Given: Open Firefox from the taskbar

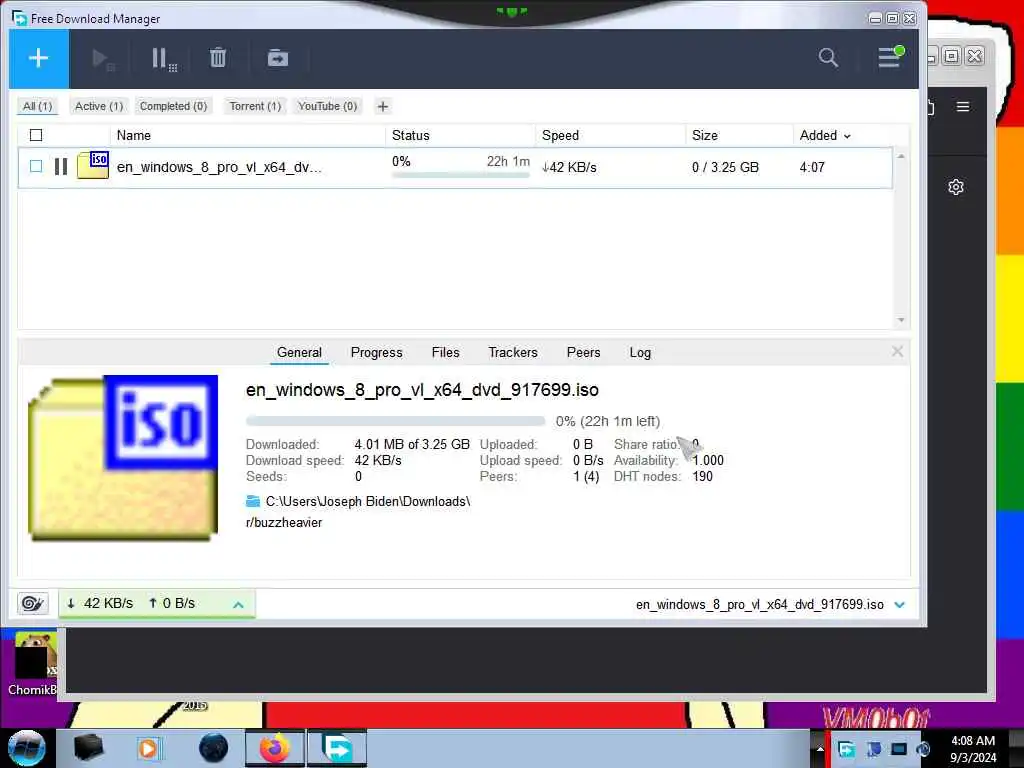Looking at the screenshot, I should tap(275, 748).
